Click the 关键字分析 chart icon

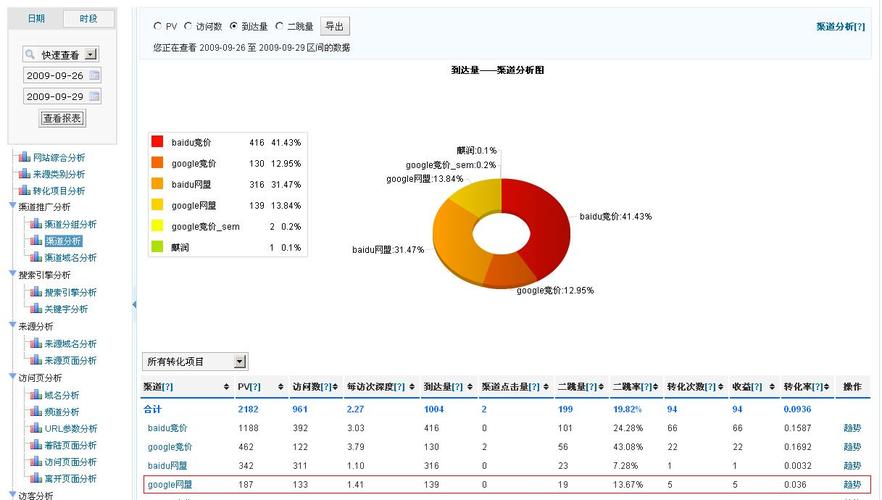click(36, 308)
